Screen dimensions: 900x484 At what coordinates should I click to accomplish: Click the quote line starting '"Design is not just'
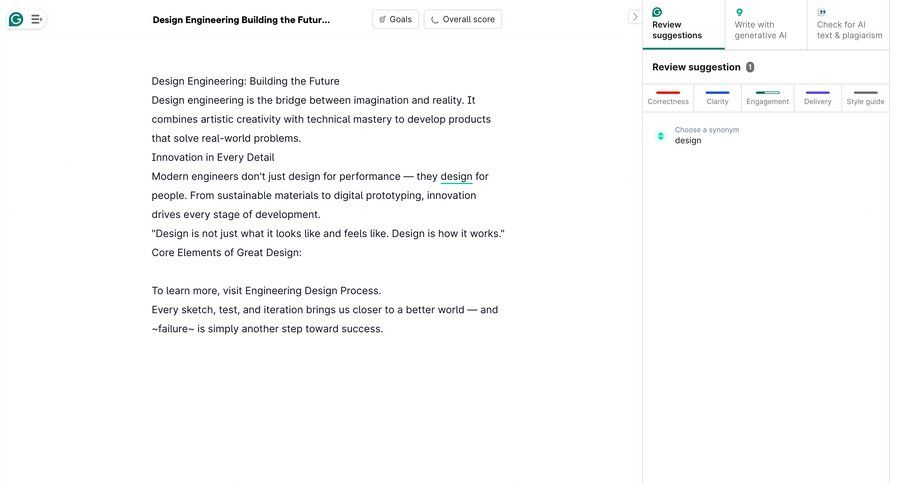(x=328, y=234)
